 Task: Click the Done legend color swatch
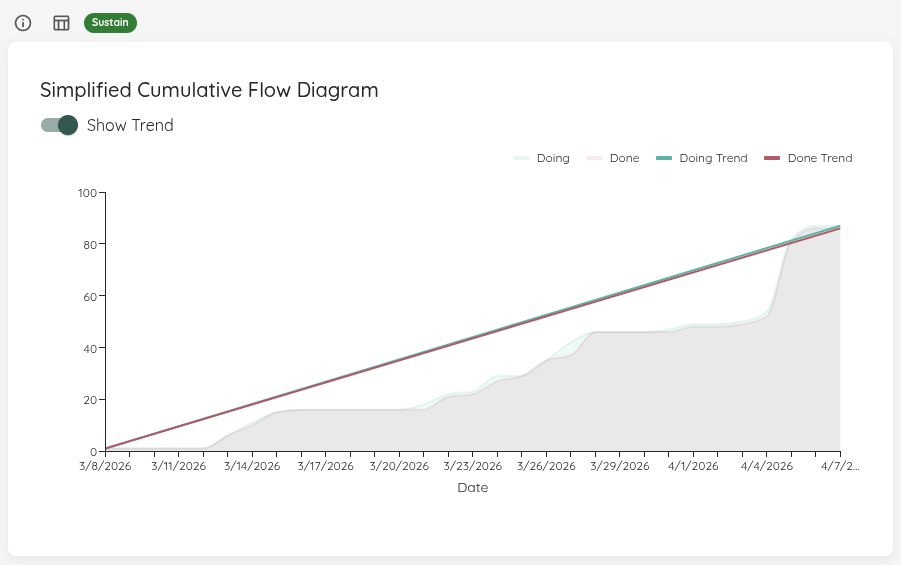[593, 158]
